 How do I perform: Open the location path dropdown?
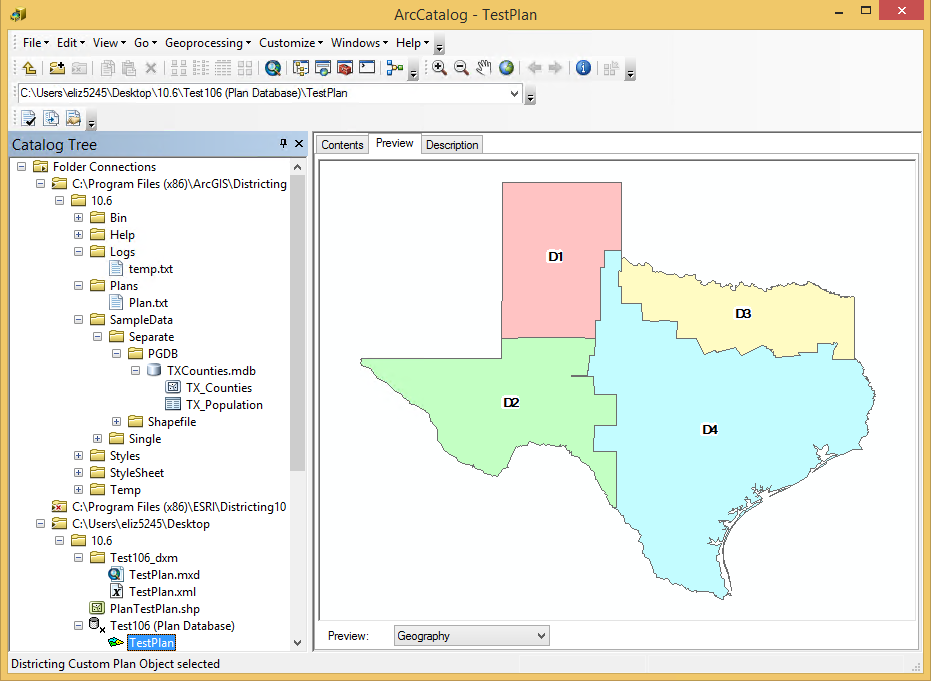(x=514, y=93)
